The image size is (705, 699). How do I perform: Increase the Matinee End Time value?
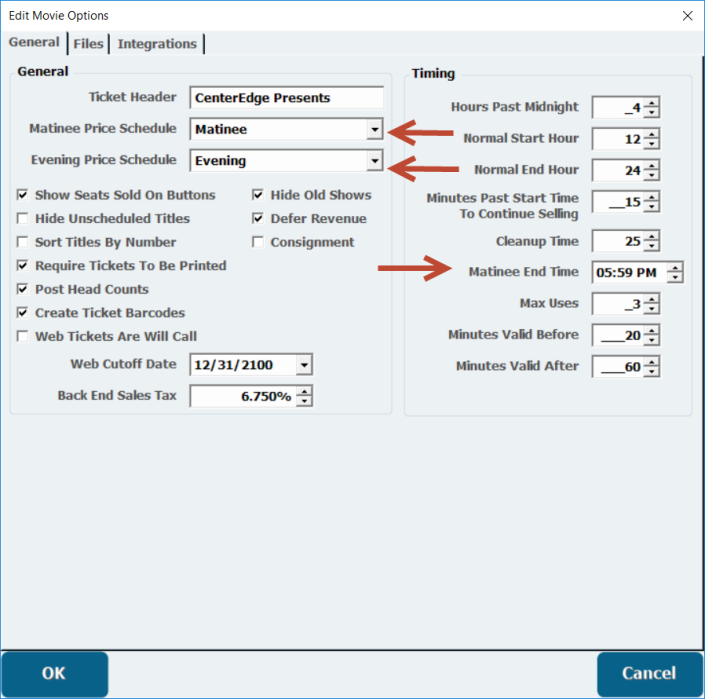pos(676,267)
